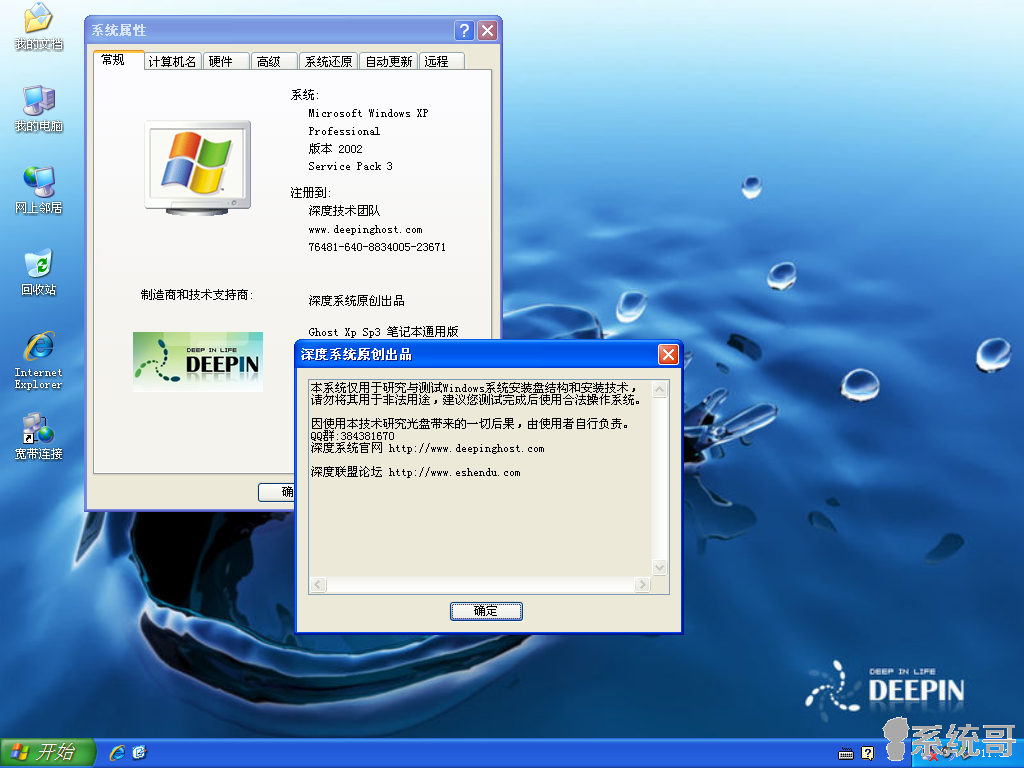Screen dimensions: 1024x768
Task: Select the 网上邻居 desktop icon
Action: coord(39,190)
